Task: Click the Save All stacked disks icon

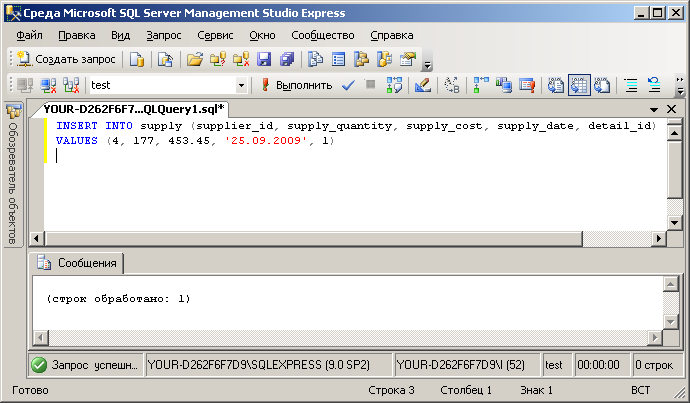Action: [x=287, y=59]
